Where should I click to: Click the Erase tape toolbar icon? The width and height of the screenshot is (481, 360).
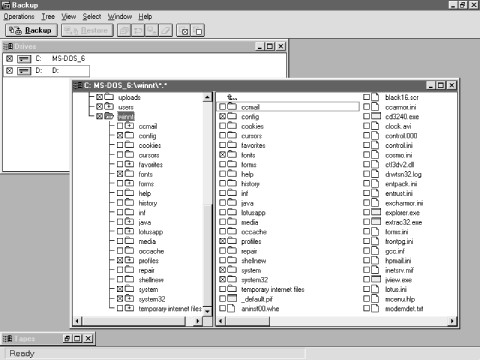pos(166,31)
